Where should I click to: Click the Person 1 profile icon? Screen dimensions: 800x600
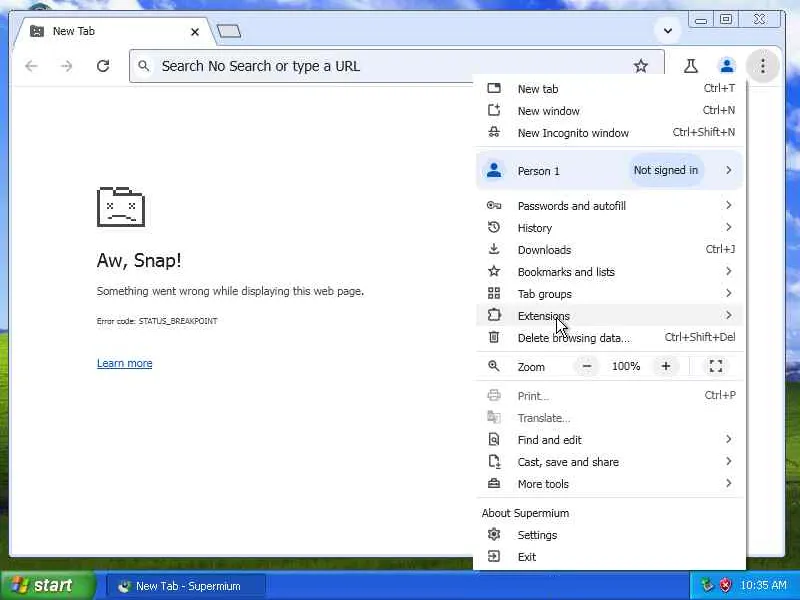point(494,170)
